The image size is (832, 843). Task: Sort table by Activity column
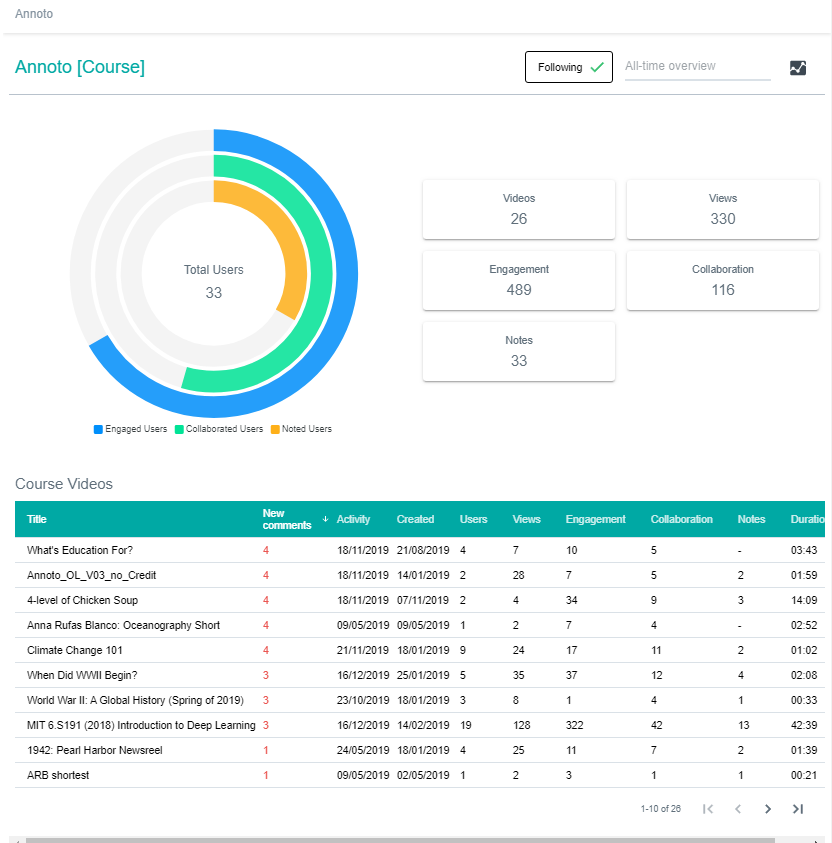(x=353, y=519)
